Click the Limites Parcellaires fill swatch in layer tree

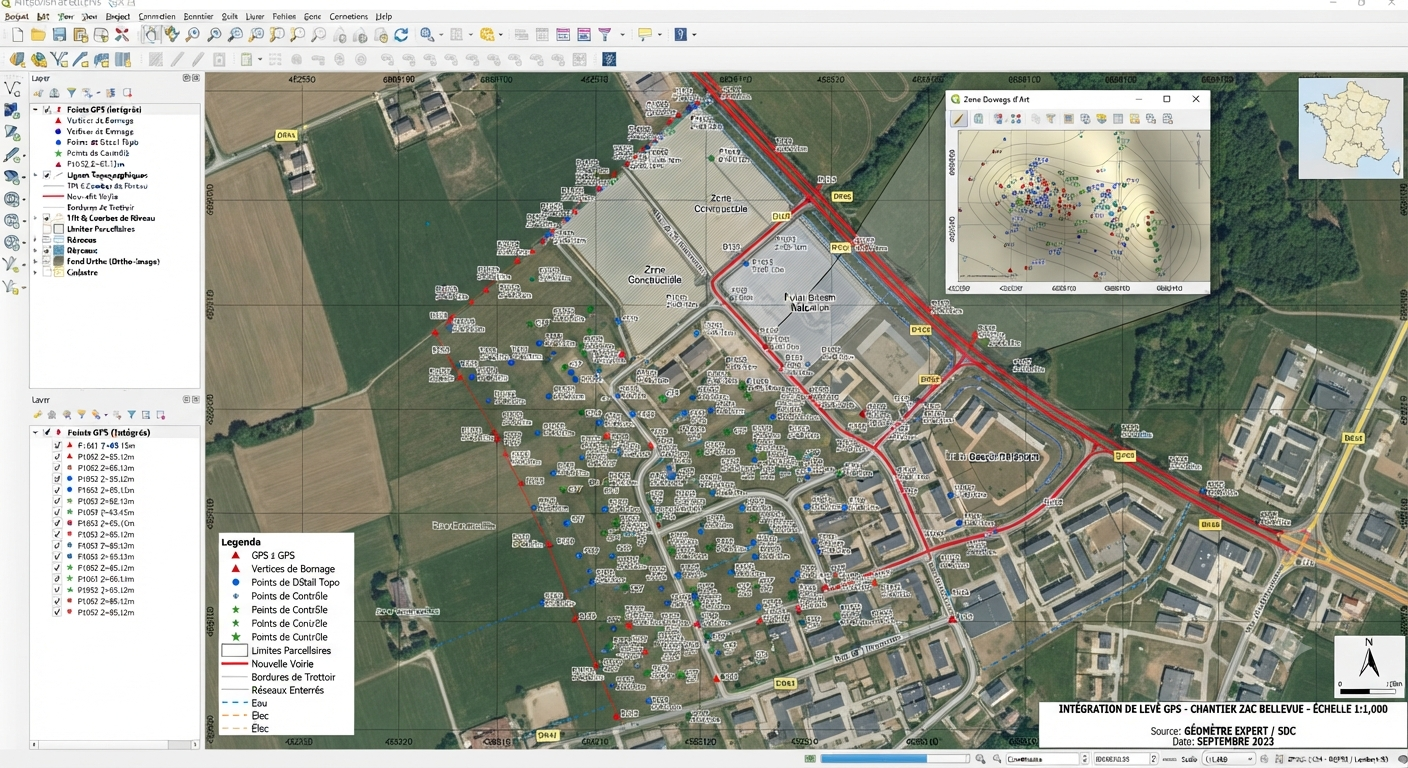click(59, 229)
